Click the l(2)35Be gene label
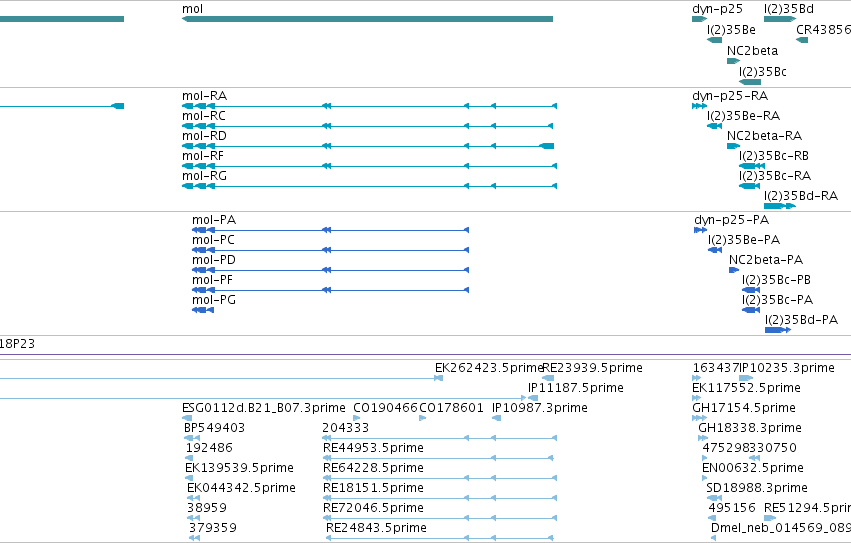The image size is (851, 543). [x=731, y=30]
